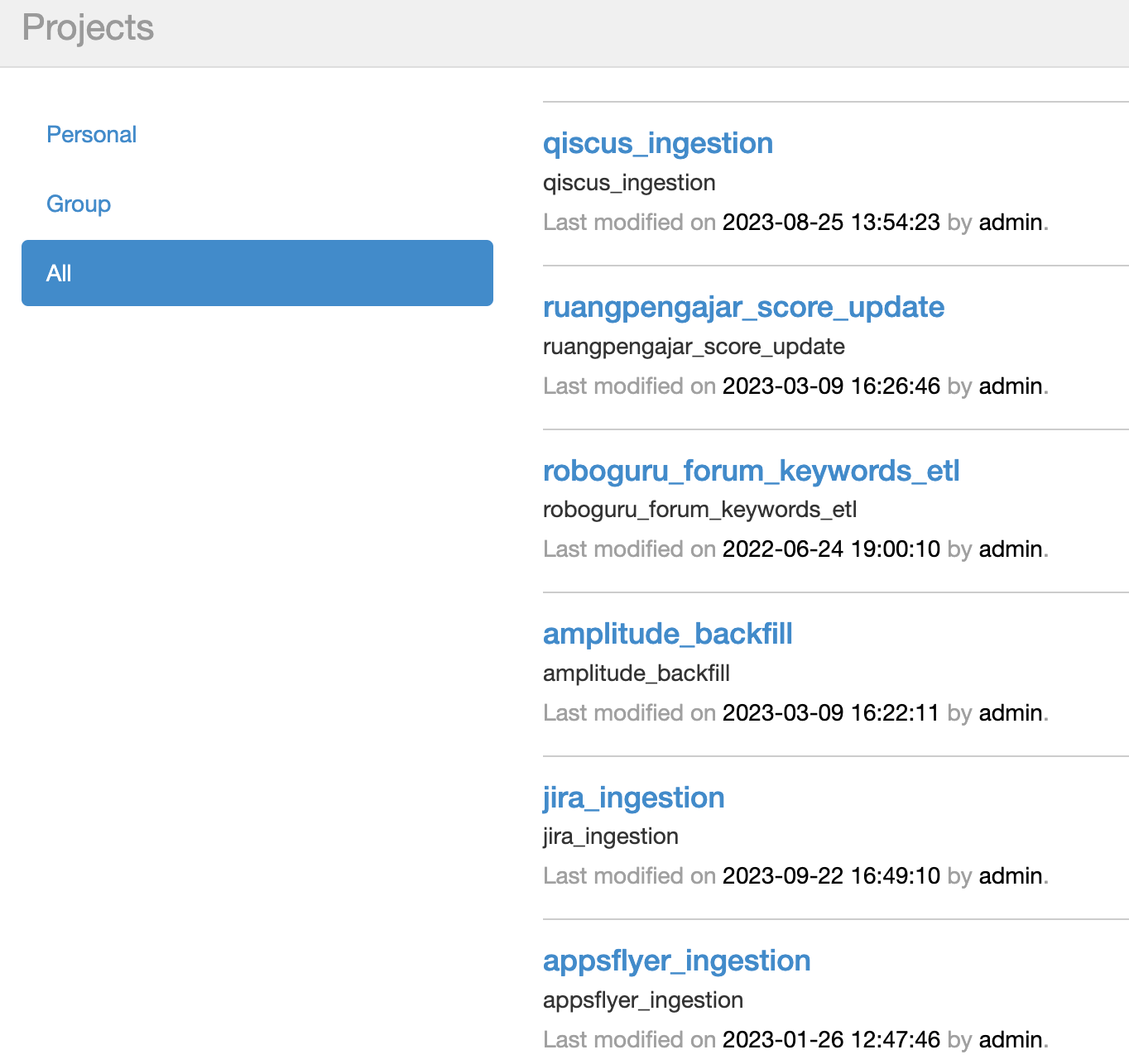Open the ruangpengajar_score_update project link

[743, 307]
